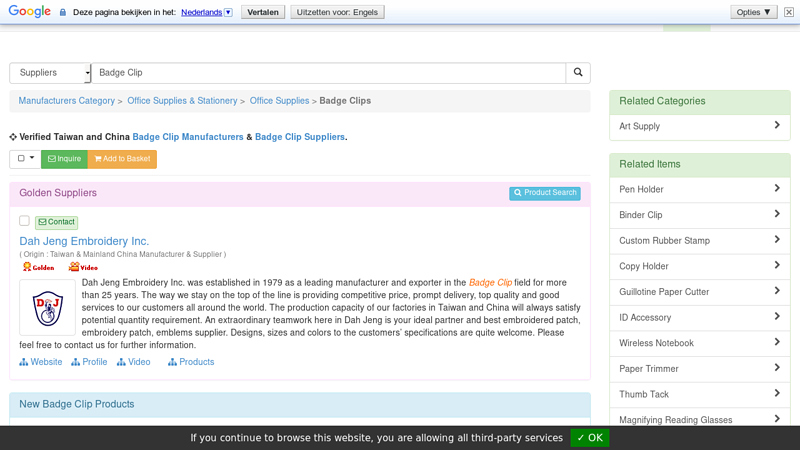Open Art Supply category chevron
This screenshot has width=800, height=450.
(777, 126)
